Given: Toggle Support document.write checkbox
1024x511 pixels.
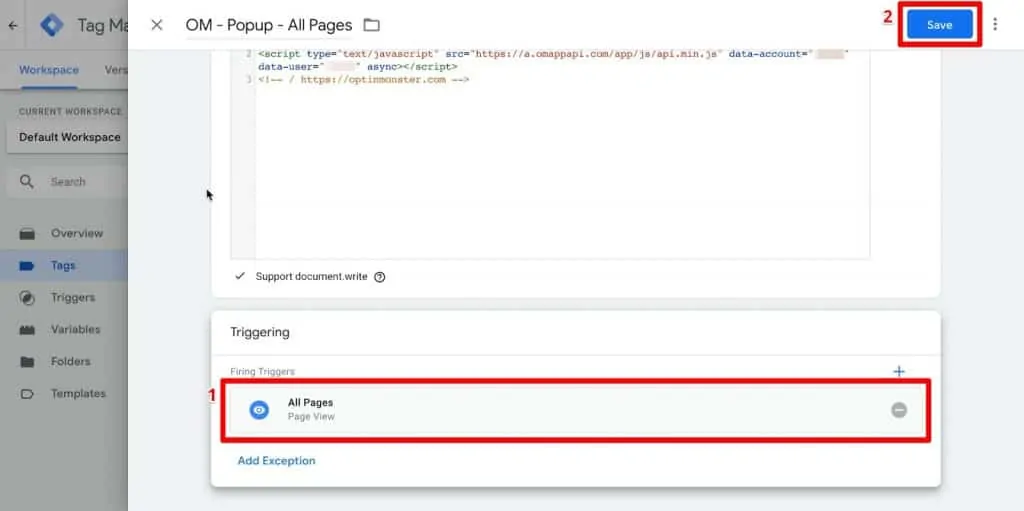Looking at the screenshot, I should point(240,276).
